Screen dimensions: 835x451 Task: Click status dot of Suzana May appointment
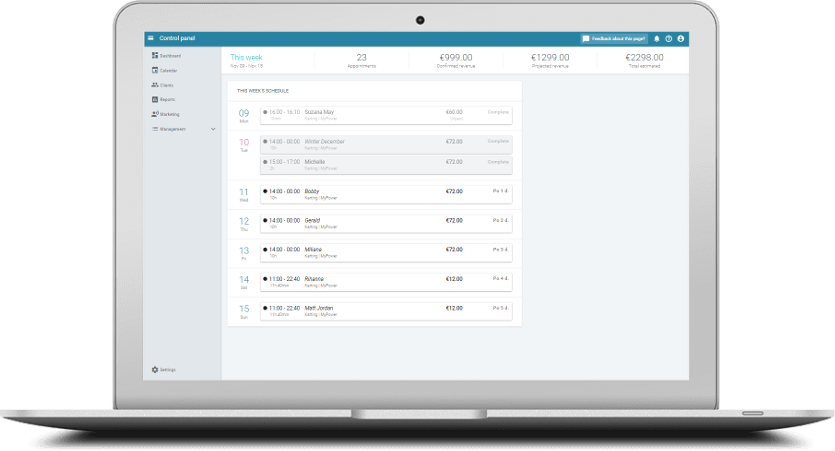(x=265, y=112)
